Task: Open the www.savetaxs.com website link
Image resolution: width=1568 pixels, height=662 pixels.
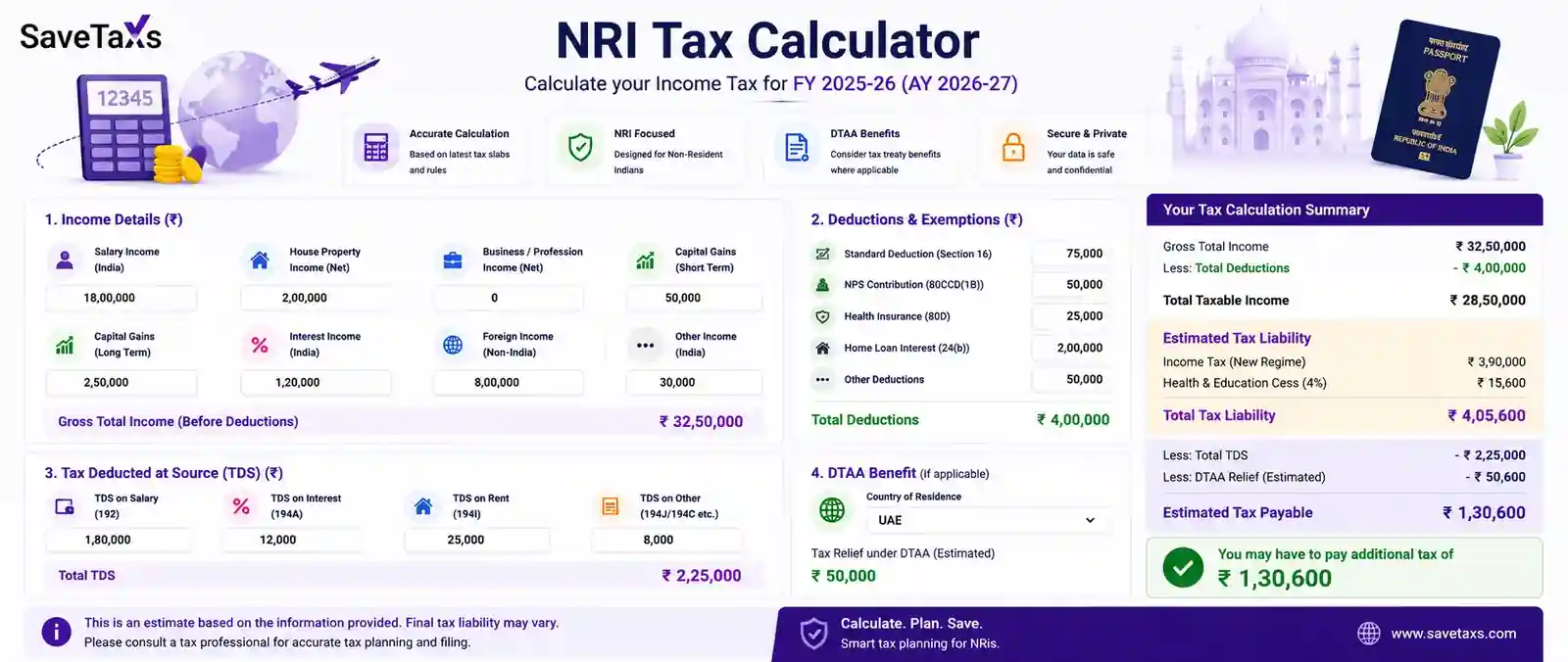Action: (x=1453, y=634)
